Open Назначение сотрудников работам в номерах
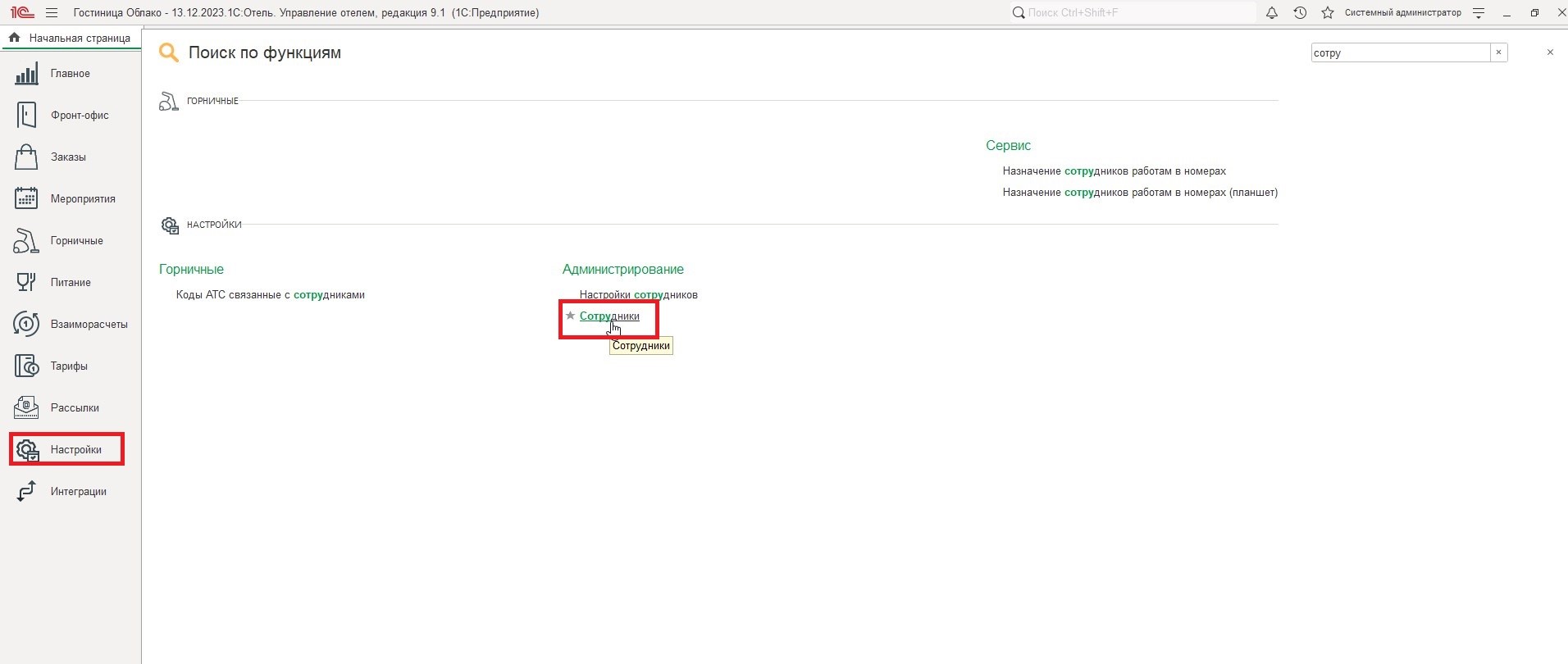Viewport: 1568px width, 664px height. (1114, 171)
